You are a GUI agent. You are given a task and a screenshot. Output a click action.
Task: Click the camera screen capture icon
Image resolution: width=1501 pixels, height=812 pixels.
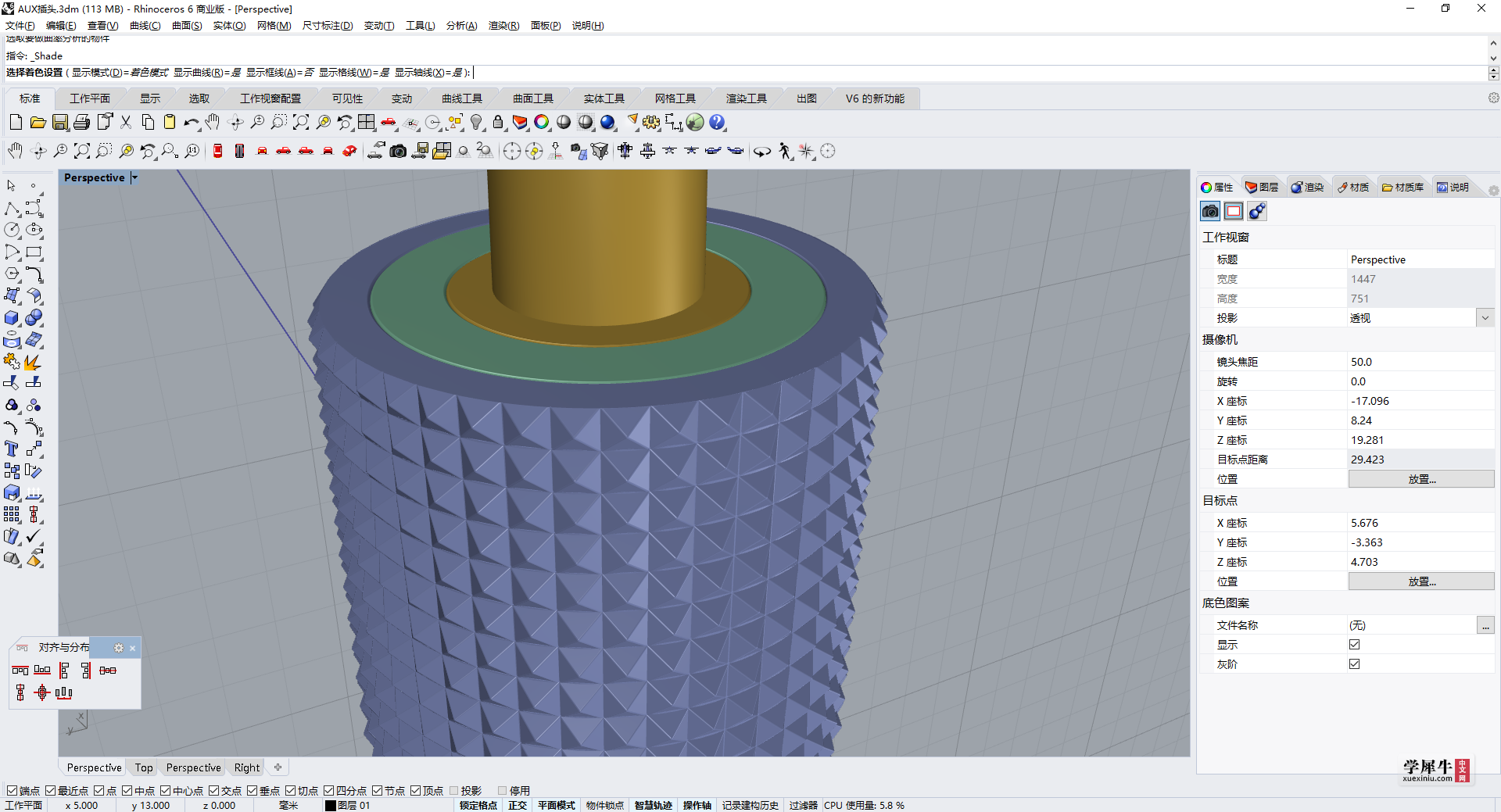click(x=398, y=151)
